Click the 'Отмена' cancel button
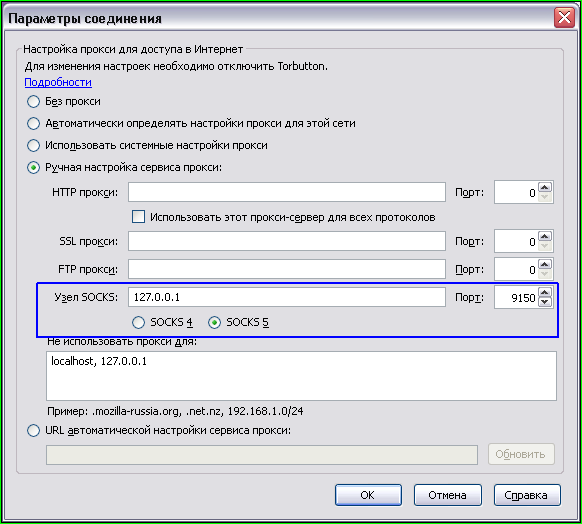Viewport: 582px width, 524px height. [x=448, y=495]
